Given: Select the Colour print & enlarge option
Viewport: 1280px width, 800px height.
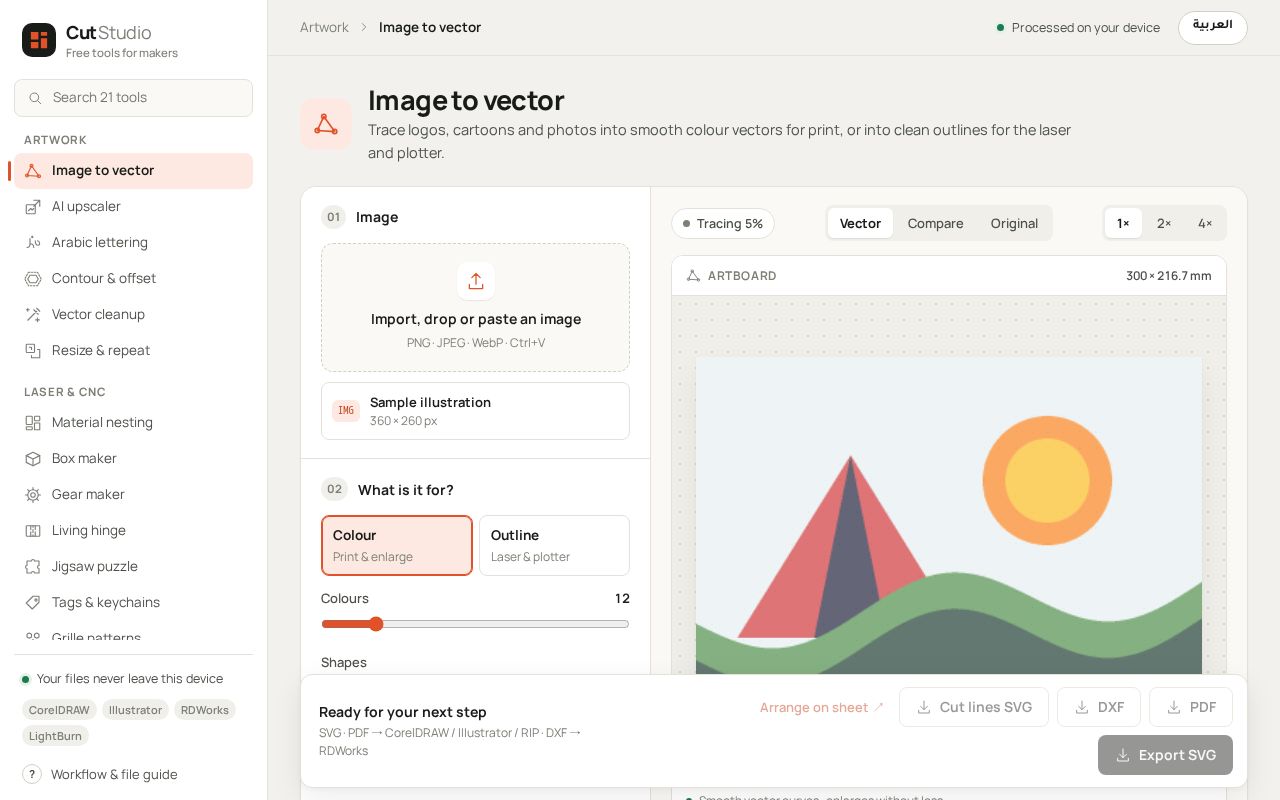Looking at the screenshot, I should click(397, 545).
